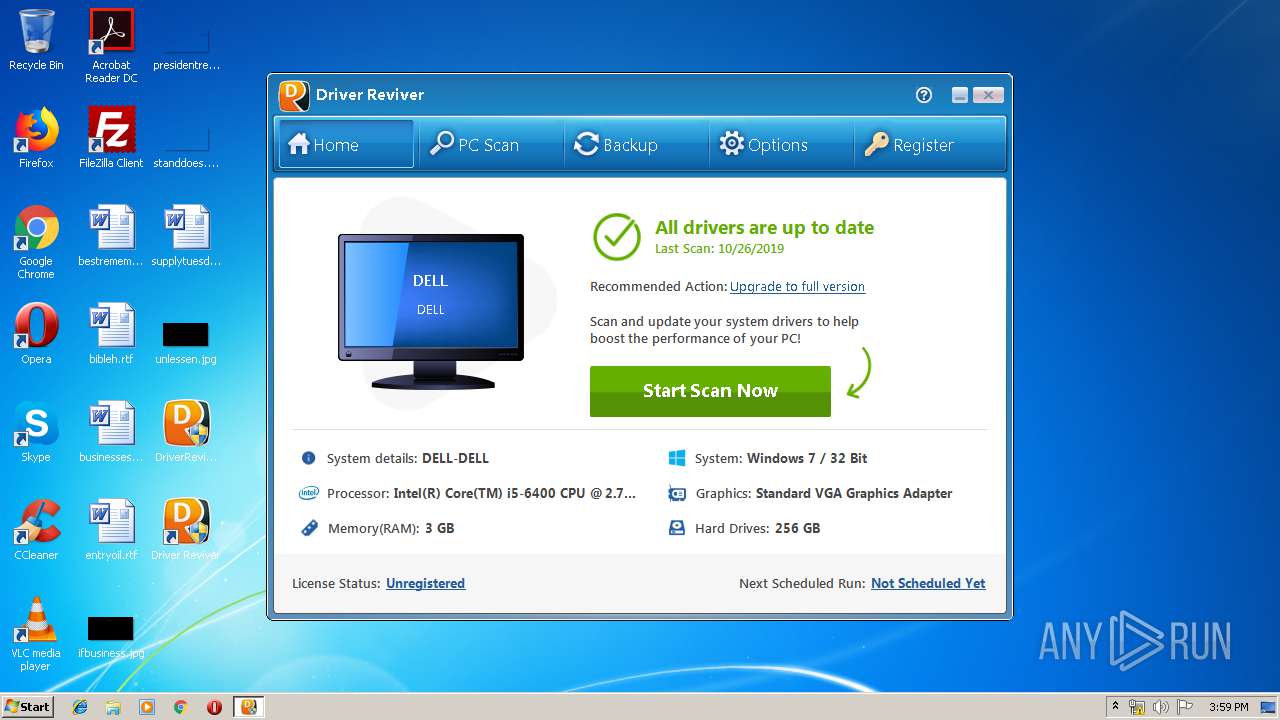Launch Chrome from the taskbar
1280x720 pixels.
(181, 707)
